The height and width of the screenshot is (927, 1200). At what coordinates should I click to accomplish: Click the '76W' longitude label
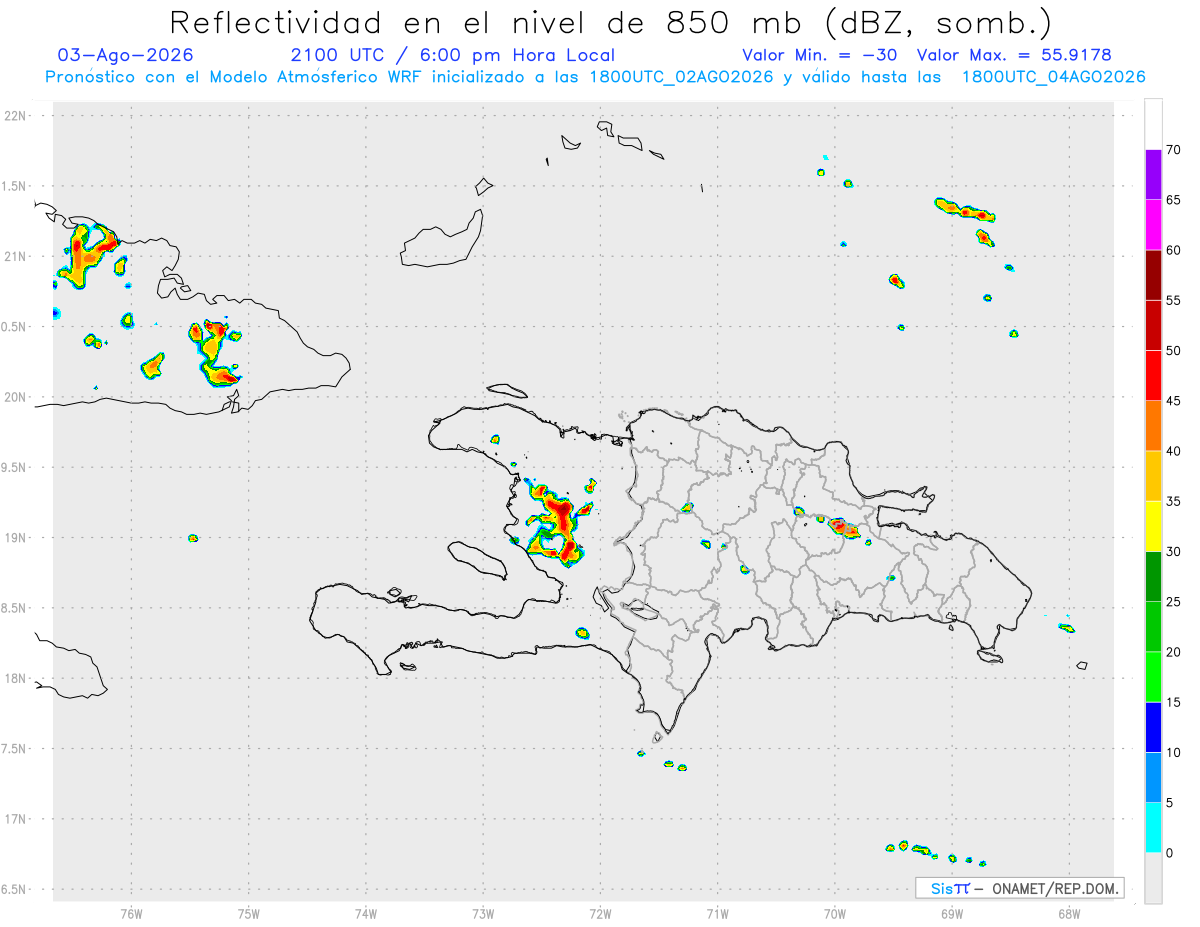(131, 913)
